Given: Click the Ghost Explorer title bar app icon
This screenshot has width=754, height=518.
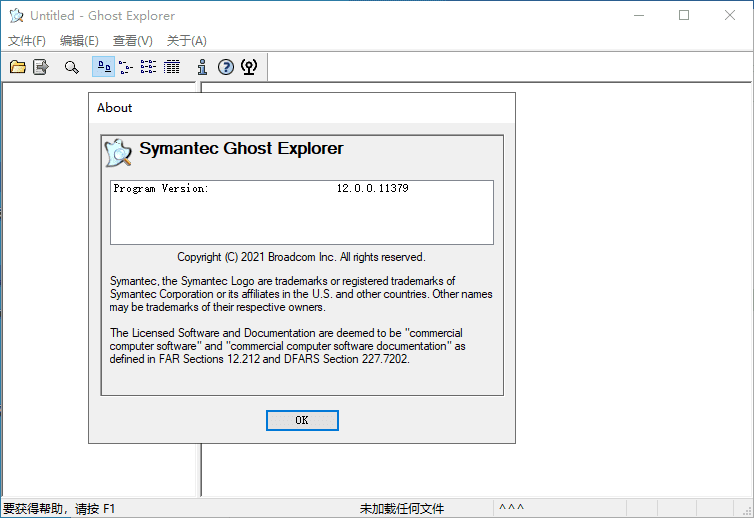Looking at the screenshot, I should coord(16,15).
